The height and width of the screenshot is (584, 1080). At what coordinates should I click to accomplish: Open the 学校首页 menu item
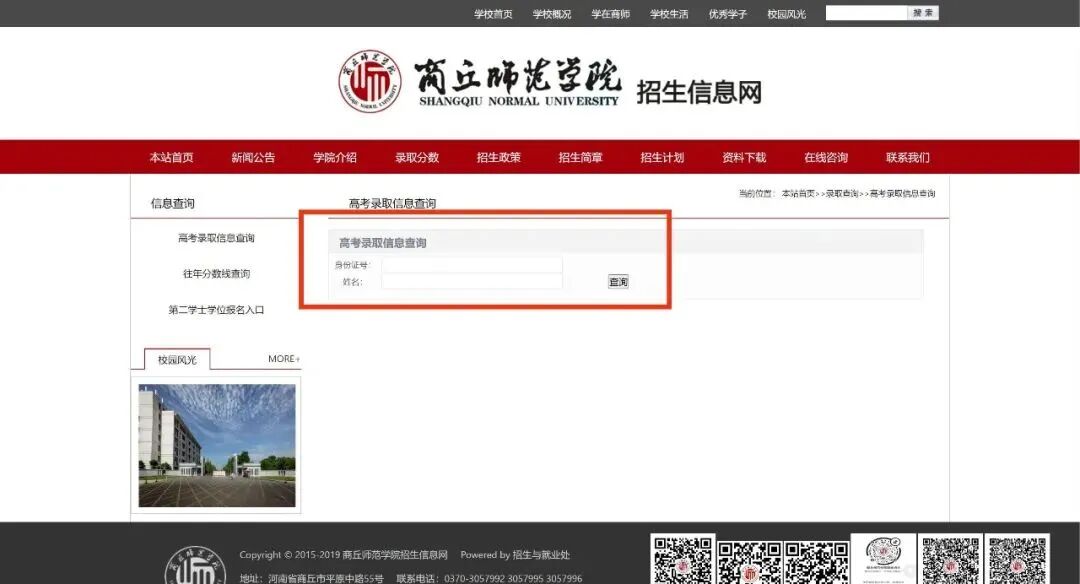[x=493, y=14]
